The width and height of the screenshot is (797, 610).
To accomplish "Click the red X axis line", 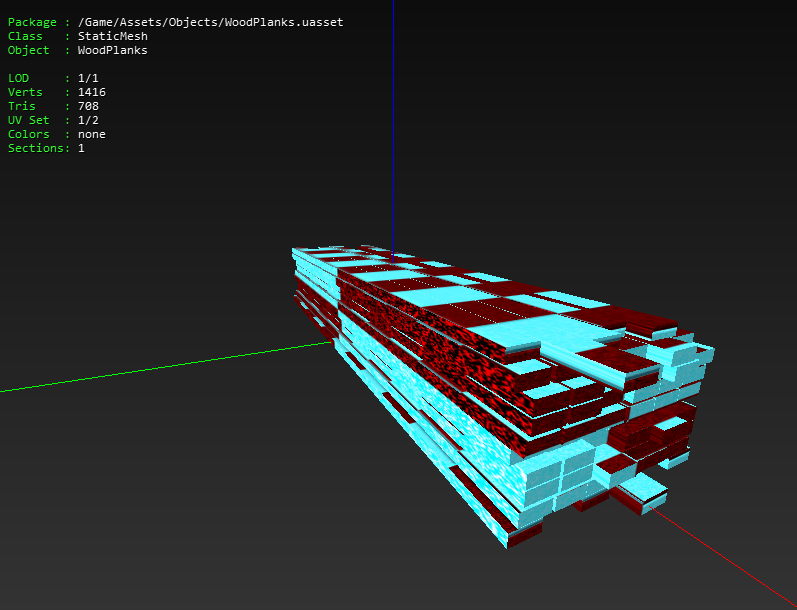I will pos(722,555).
